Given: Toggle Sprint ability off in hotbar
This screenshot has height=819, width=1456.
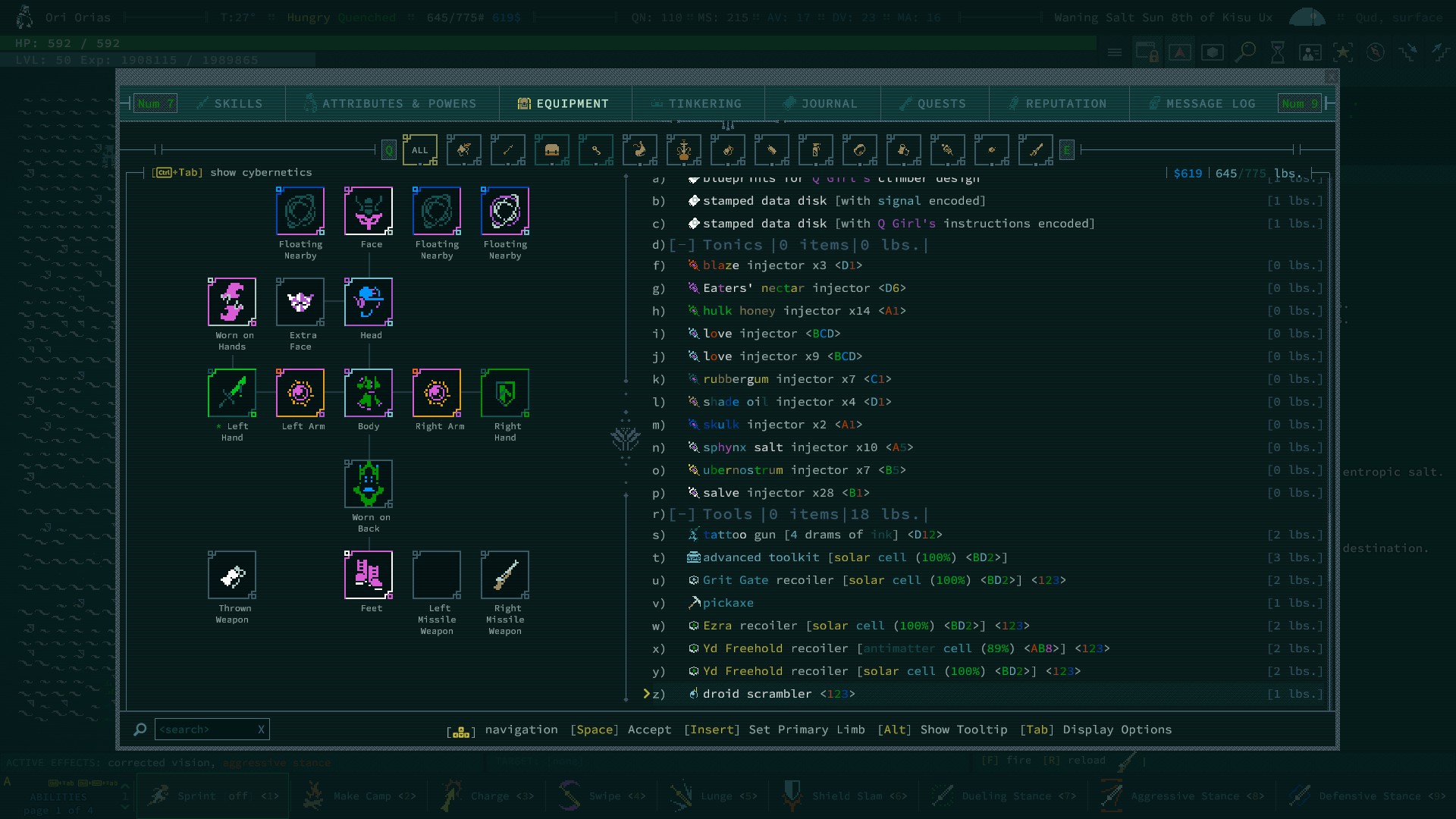Looking at the screenshot, I should pos(212,795).
